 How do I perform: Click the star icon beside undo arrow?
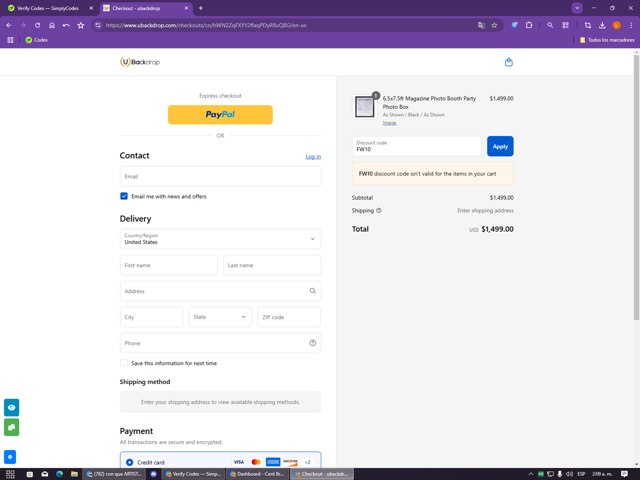81,25
